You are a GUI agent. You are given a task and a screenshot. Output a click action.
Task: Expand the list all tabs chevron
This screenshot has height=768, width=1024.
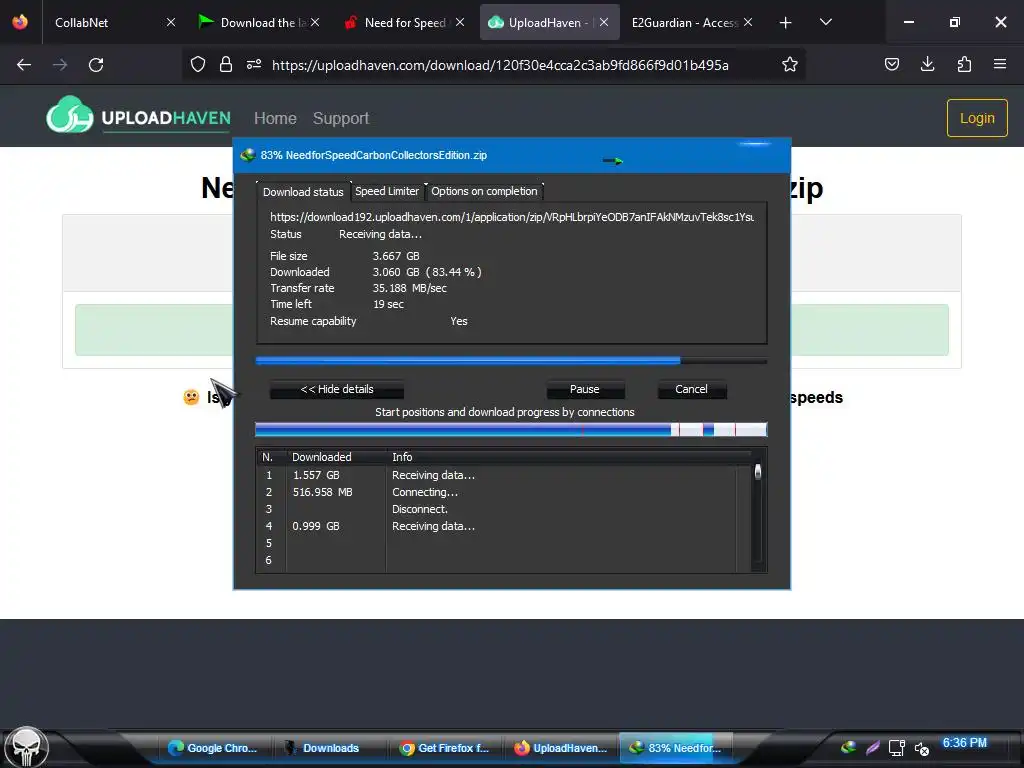(825, 22)
